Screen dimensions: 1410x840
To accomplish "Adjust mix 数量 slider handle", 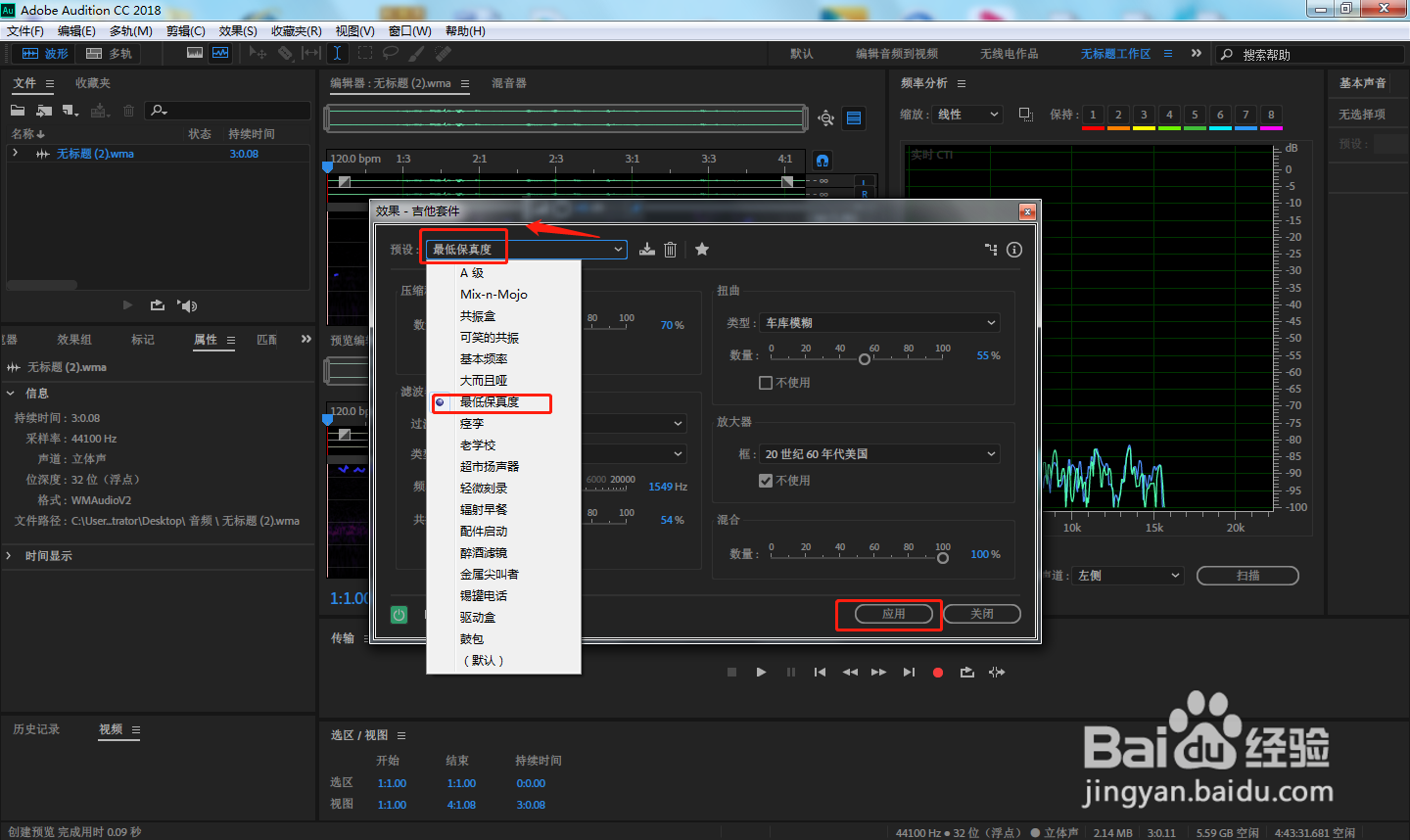I will 943,558.
